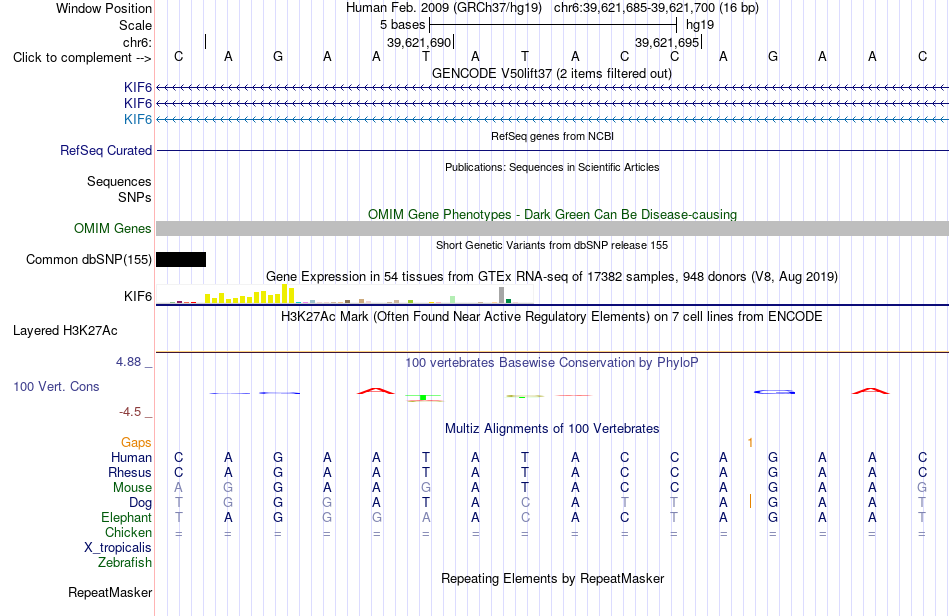Open 'Multiz Alignments of 100 Vertebrates' title
Image resolution: width=950 pixels, height=616 pixels.
click(x=552, y=428)
